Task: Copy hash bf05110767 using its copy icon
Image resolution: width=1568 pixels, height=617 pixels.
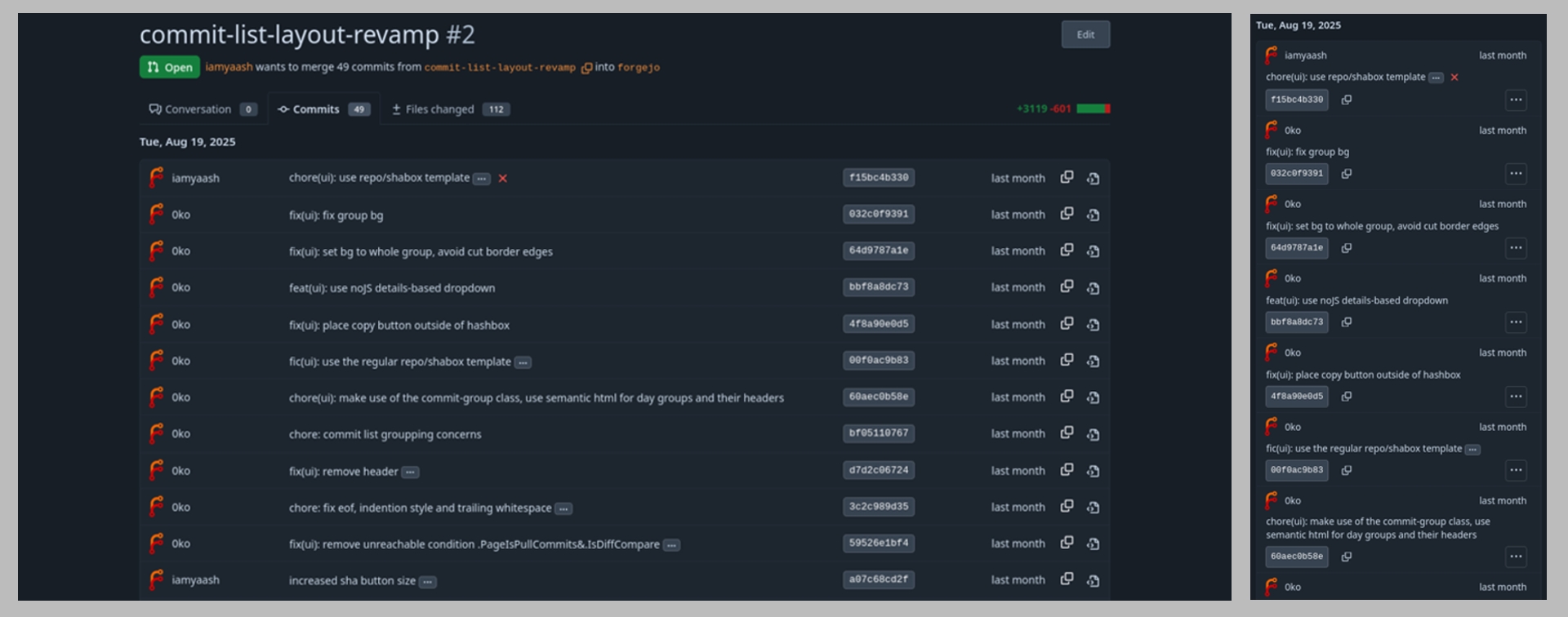Action: 1067,433
